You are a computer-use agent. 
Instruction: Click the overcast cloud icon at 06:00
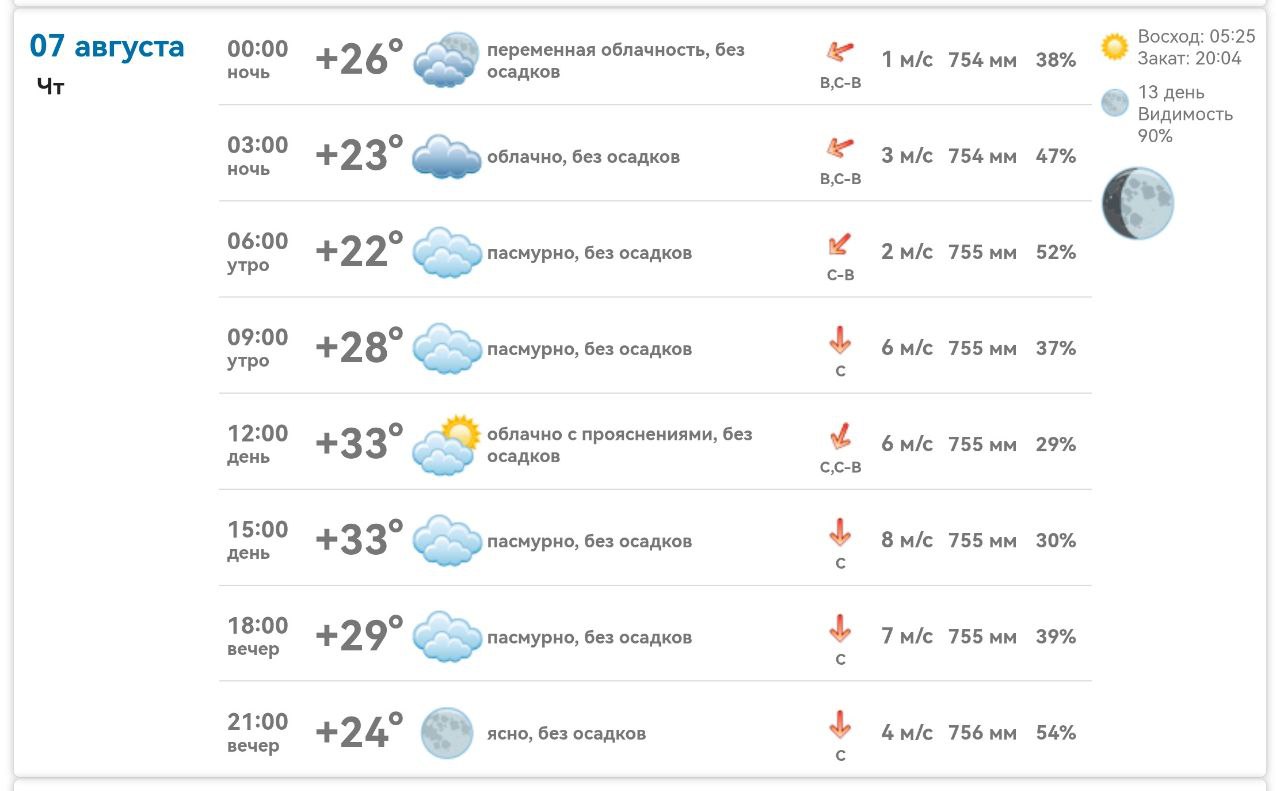tap(447, 252)
